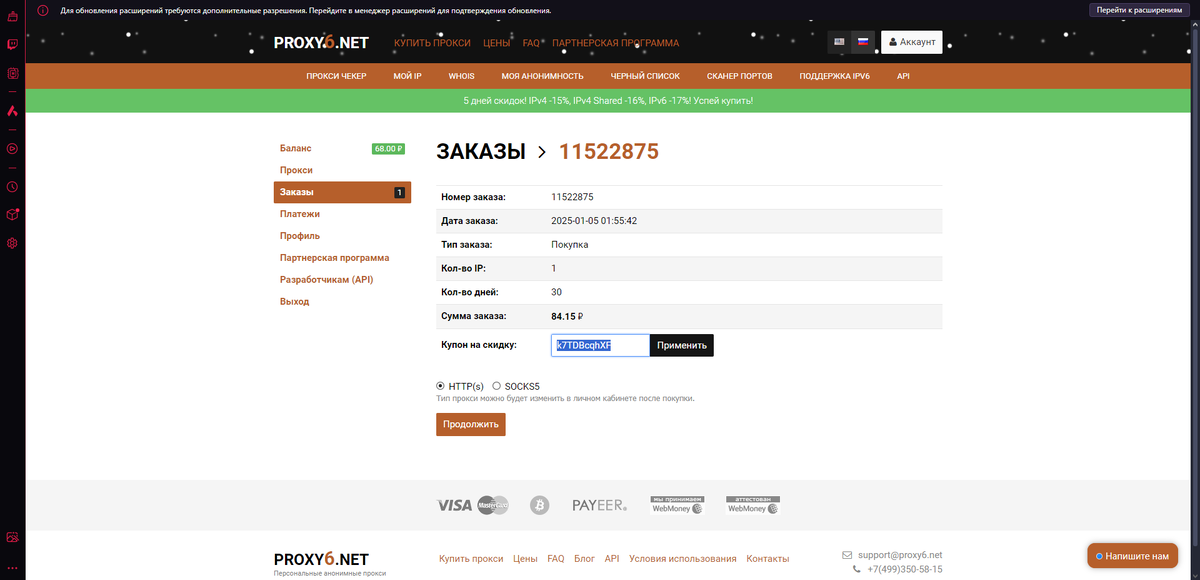
Task: Open API tab in orange toolbar
Action: [x=903, y=76]
